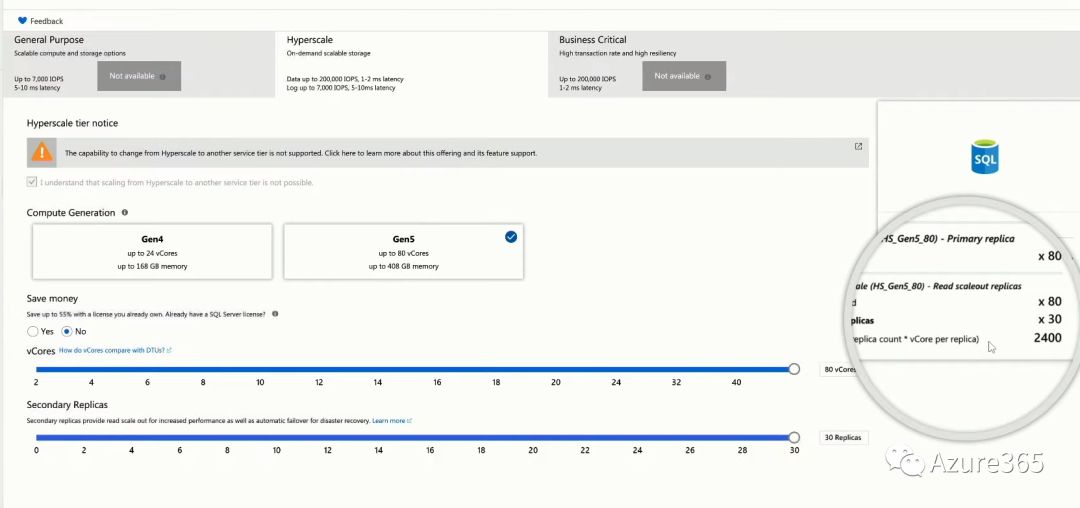Image resolution: width=1080 pixels, height=508 pixels.
Task: Click the info icon beside Compute Generation
Action: (125, 213)
